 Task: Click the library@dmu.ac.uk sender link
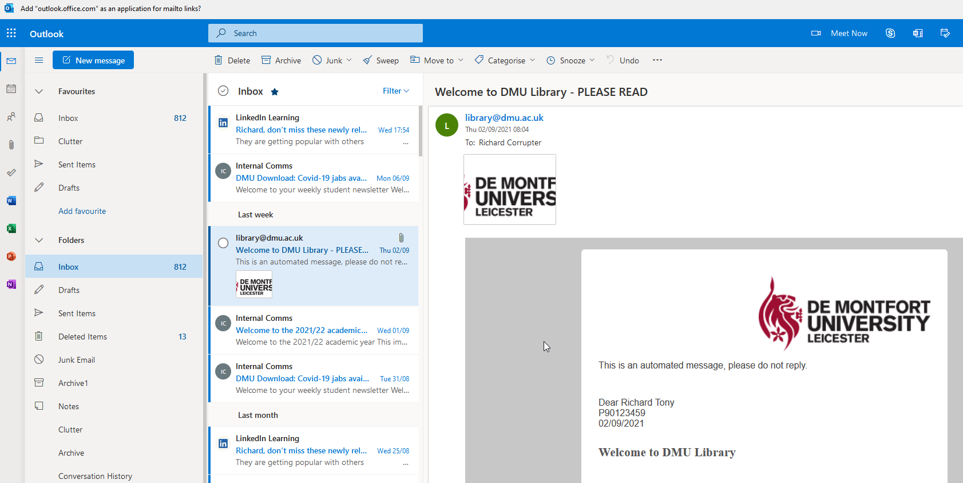pyautogui.click(x=504, y=117)
